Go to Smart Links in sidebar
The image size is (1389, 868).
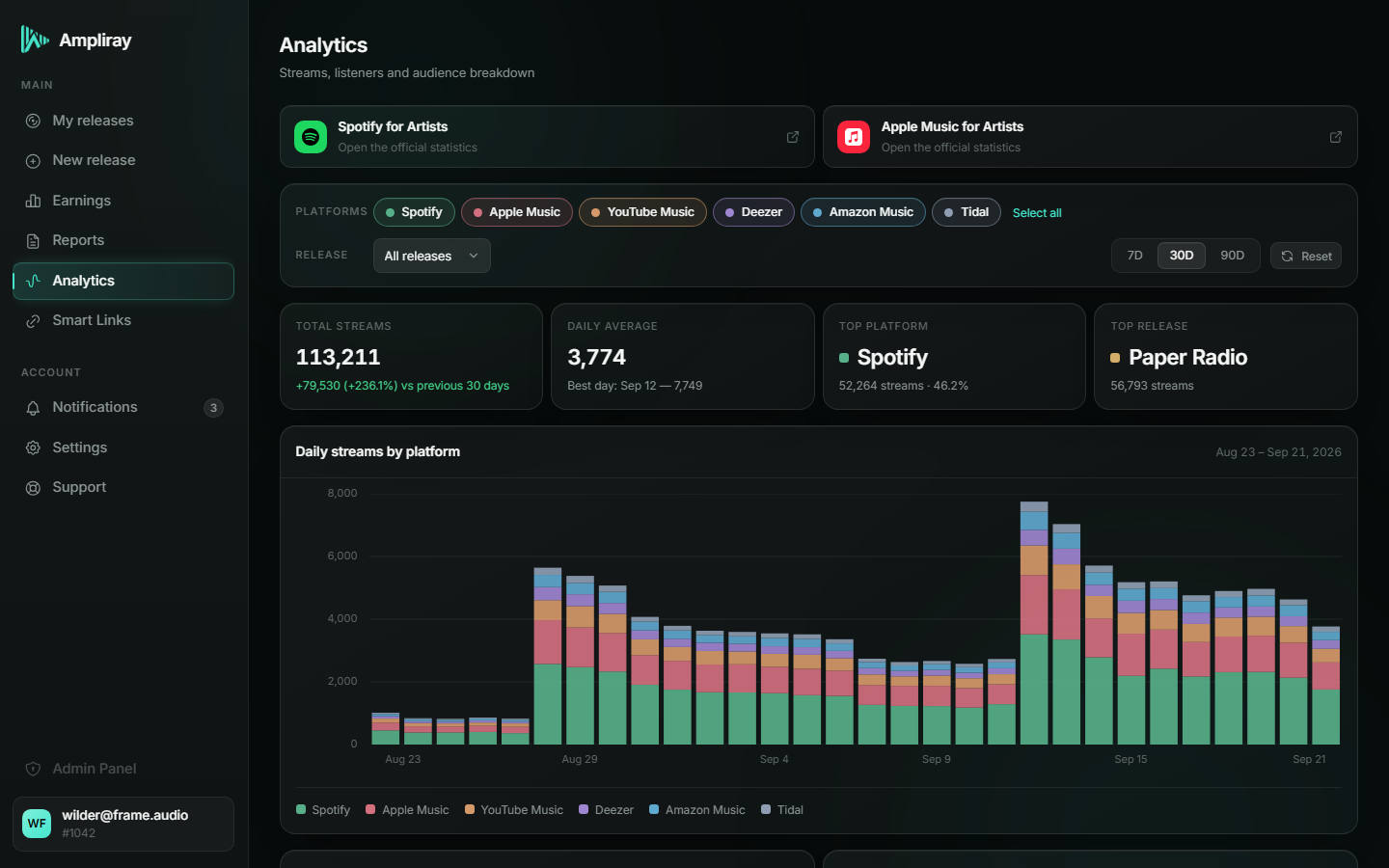click(123, 320)
